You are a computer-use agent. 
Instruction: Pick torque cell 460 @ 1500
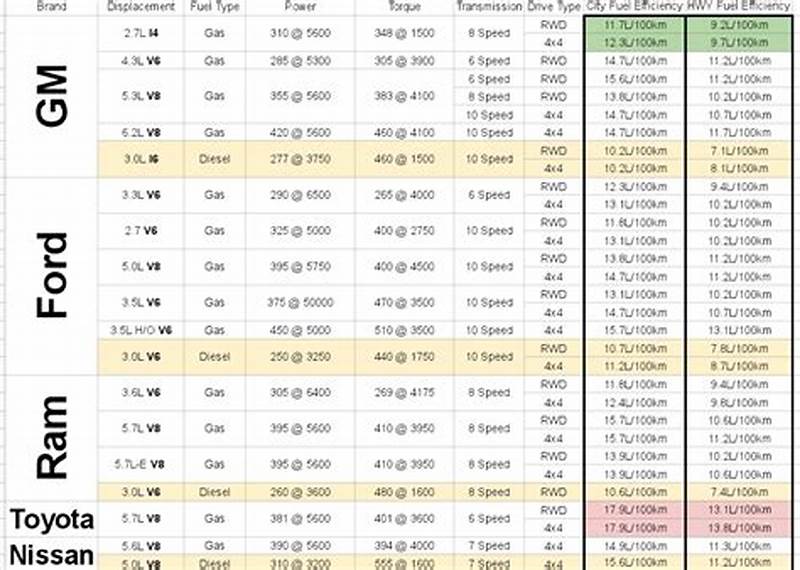point(404,159)
